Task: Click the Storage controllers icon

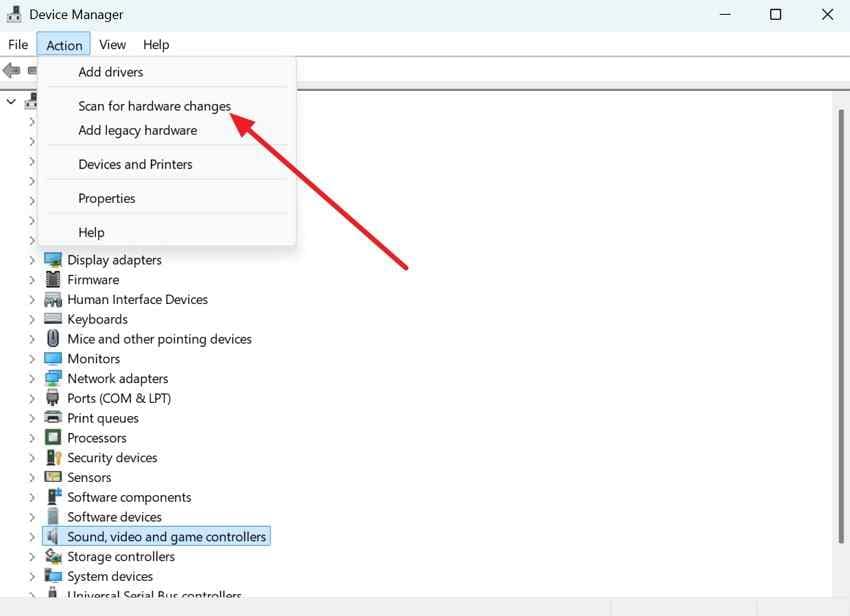Action: click(53, 556)
